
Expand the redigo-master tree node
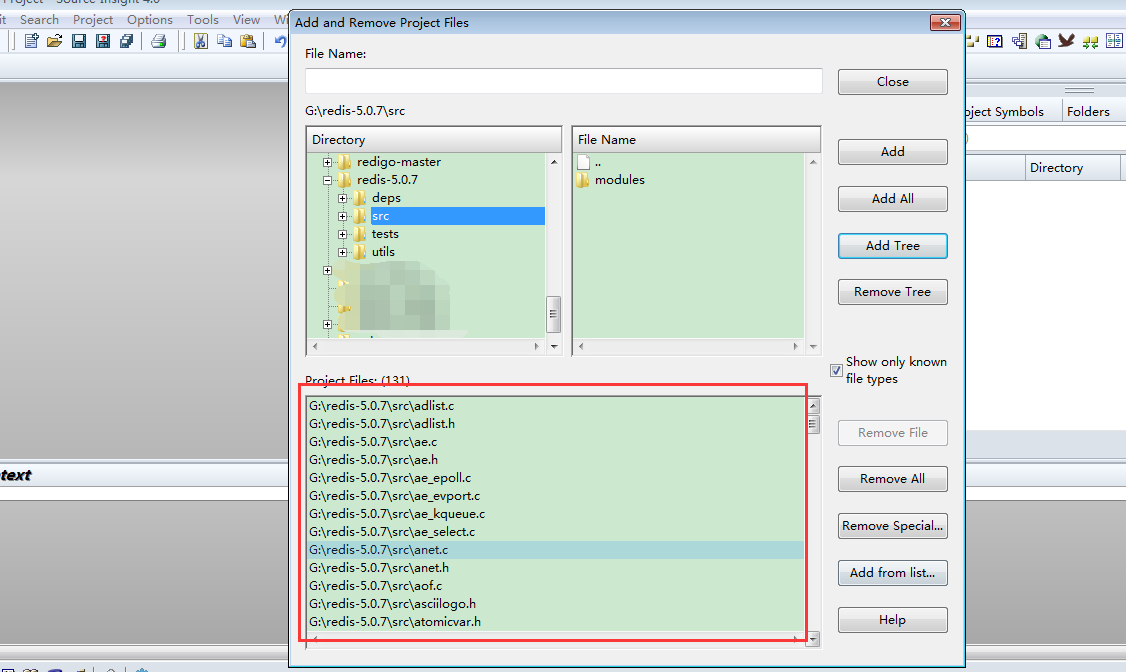point(327,162)
